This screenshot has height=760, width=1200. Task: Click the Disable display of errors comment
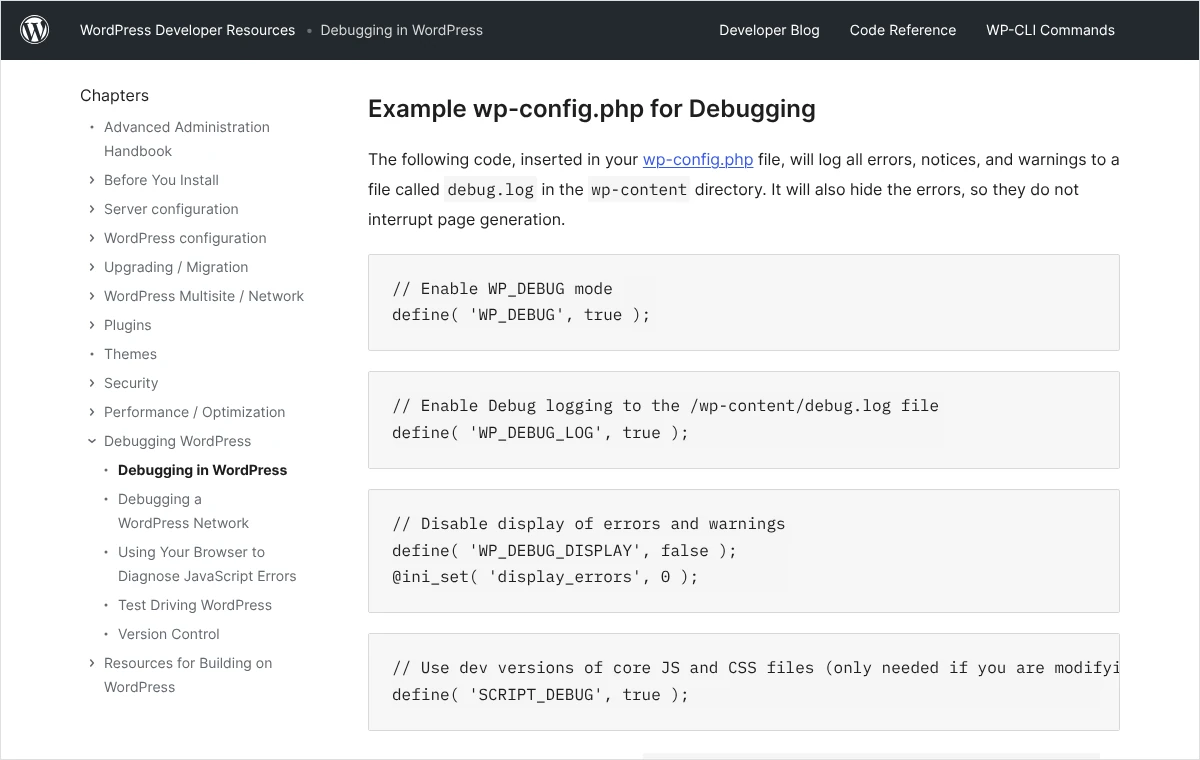pyautogui.click(x=589, y=524)
